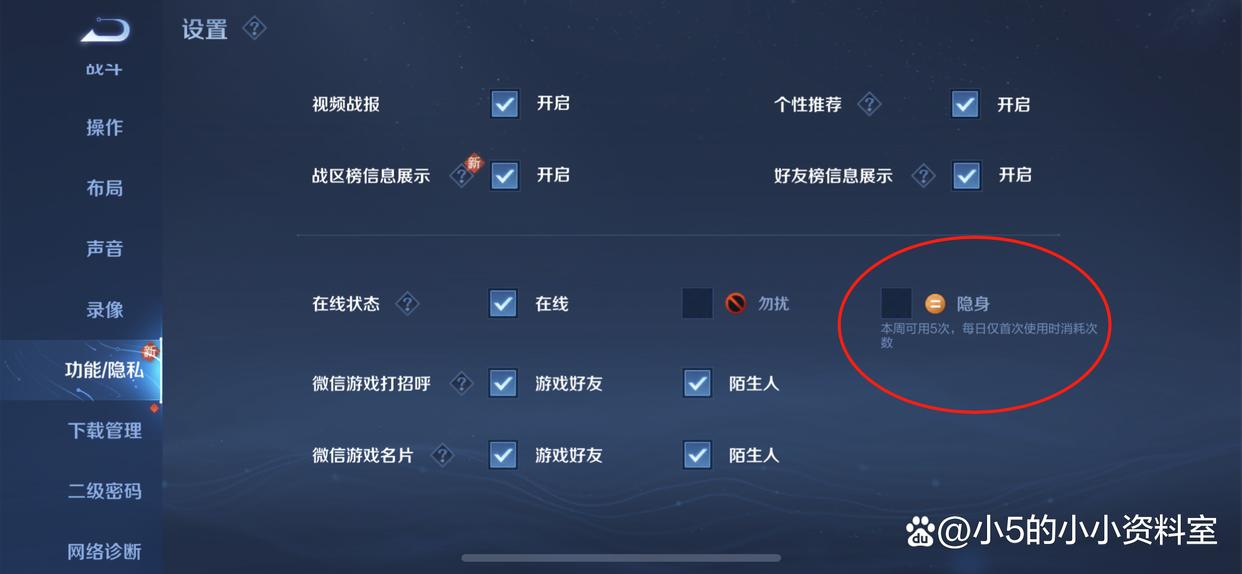Select the 二级密码 tab
The height and width of the screenshot is (574, 1242).
104,492
